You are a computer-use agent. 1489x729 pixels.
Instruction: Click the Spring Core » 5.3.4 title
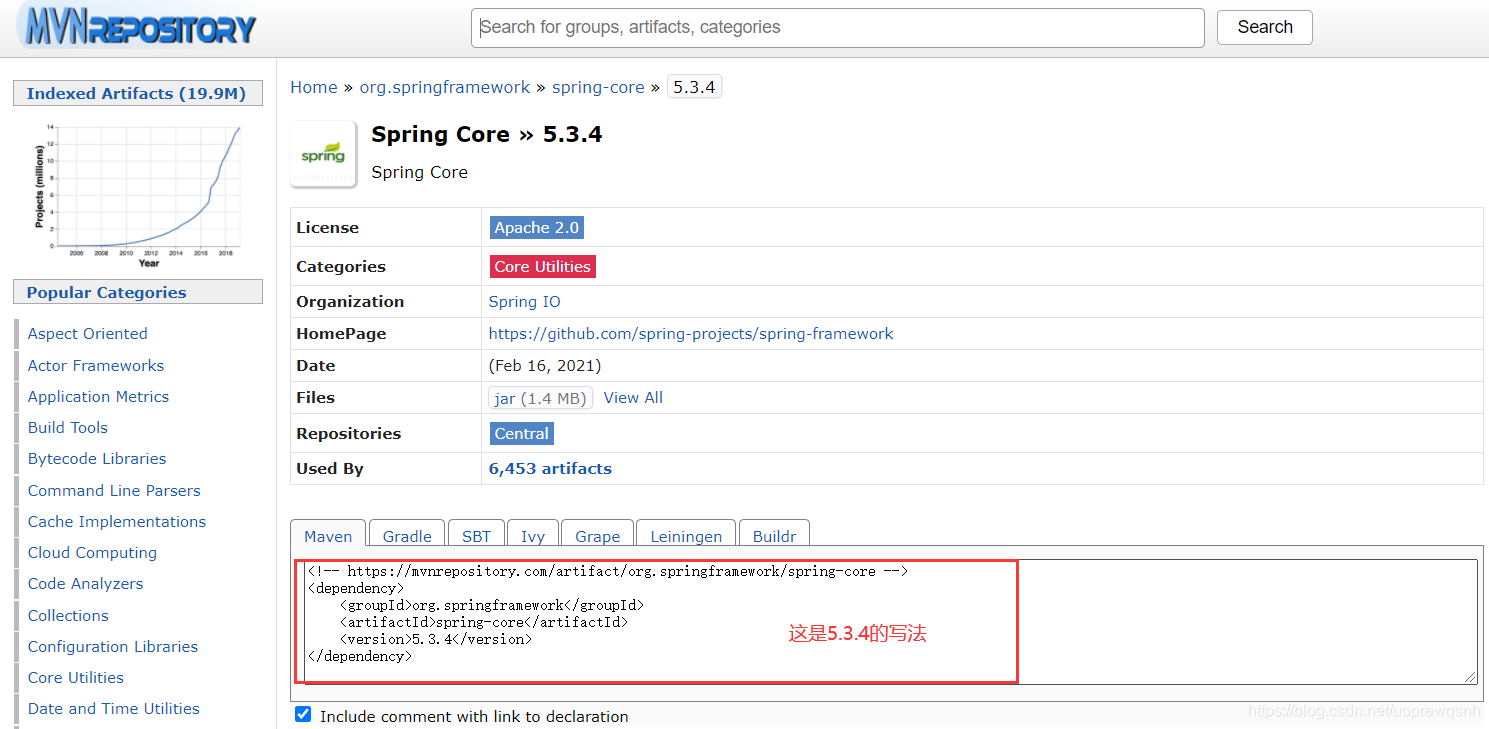pos(486,134)
